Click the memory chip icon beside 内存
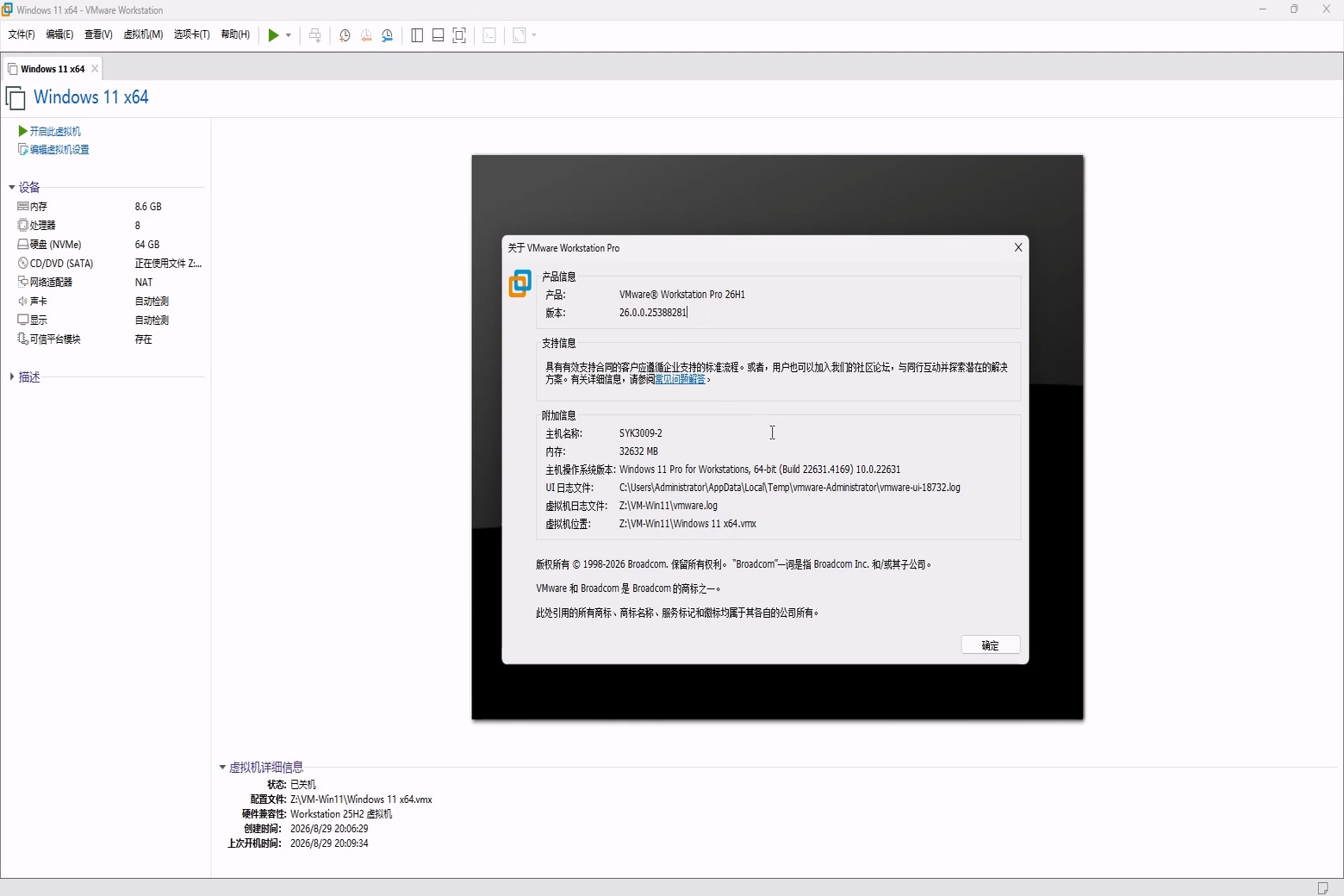The height and width of the screenshot is (896, 1344). pyautogui.click(x=23, y=207)
